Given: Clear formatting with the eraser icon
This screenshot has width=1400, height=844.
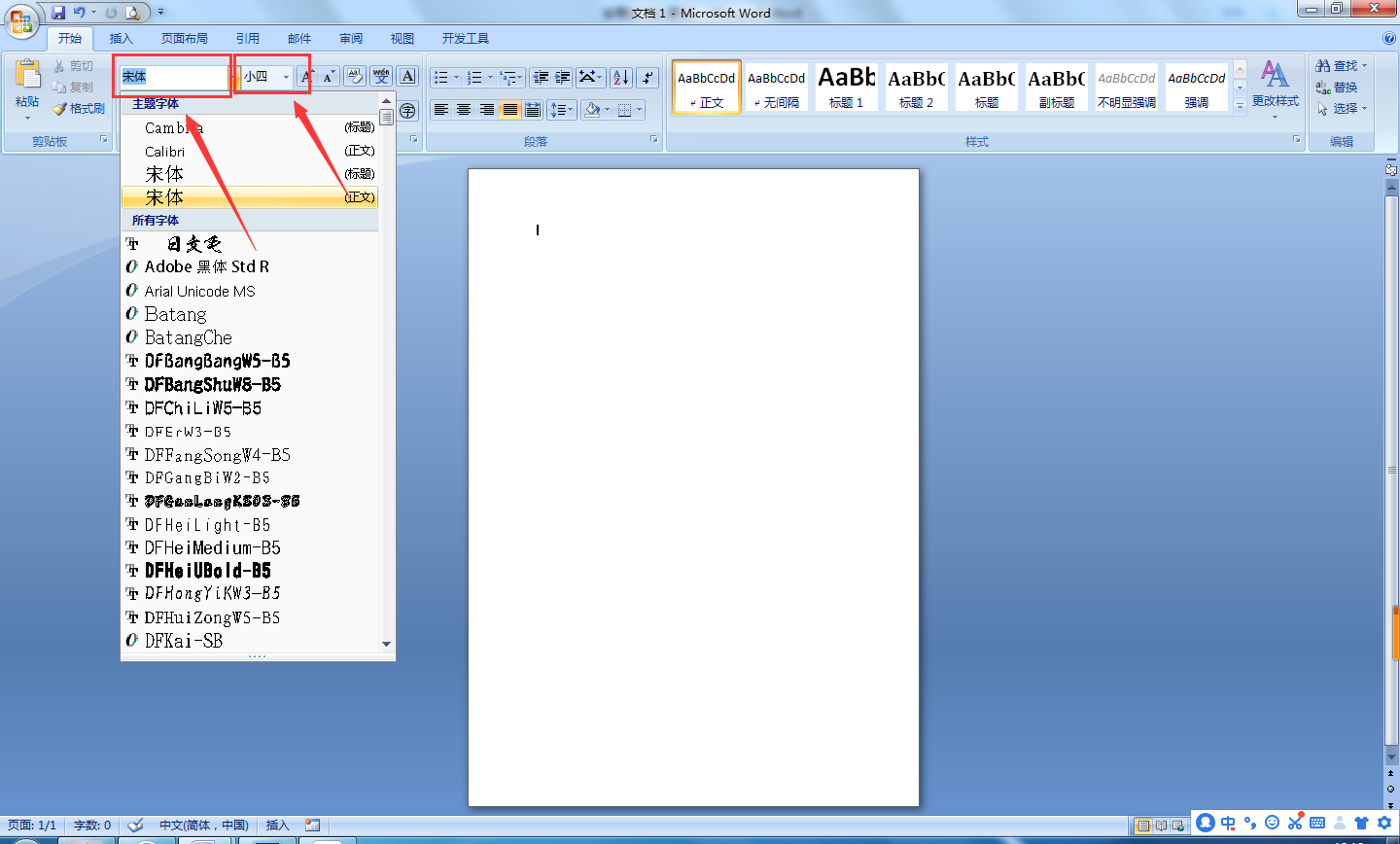Looking at the screenshot, I should [x=355, y=77].
